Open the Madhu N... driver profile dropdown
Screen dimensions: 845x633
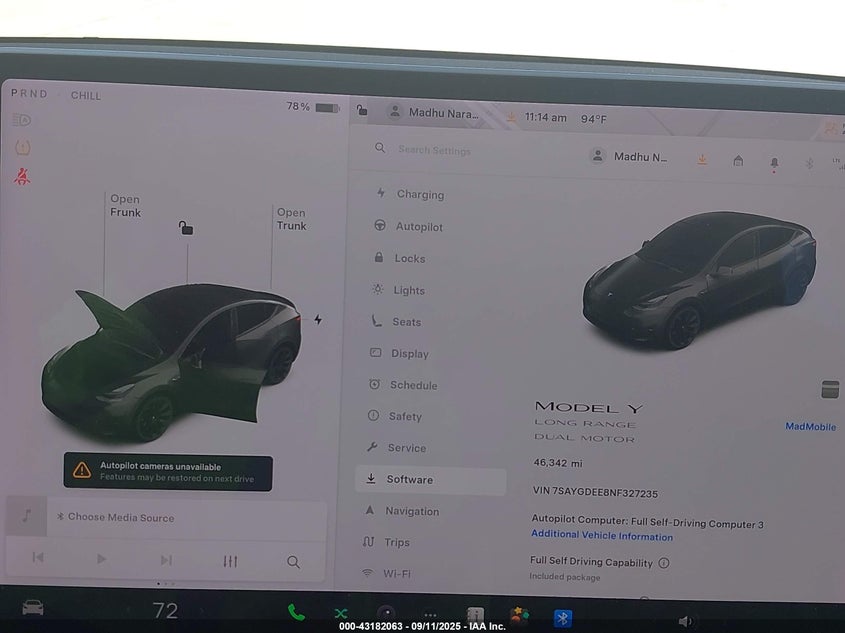point(628,157)
